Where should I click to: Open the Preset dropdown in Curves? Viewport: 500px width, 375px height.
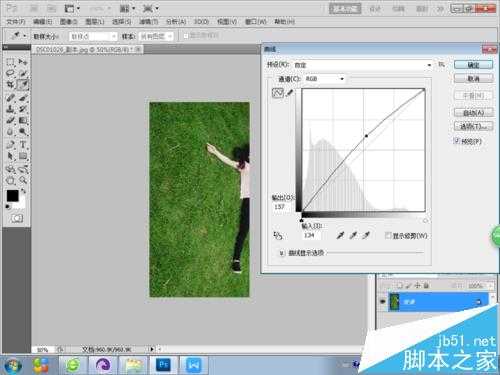pyautogui.click(x=363, y=65)
